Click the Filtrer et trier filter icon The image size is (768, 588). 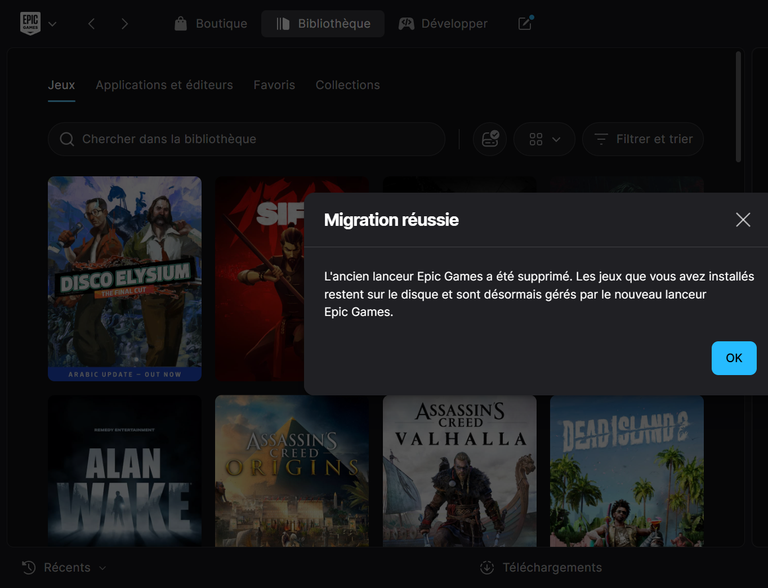point(601,139)
